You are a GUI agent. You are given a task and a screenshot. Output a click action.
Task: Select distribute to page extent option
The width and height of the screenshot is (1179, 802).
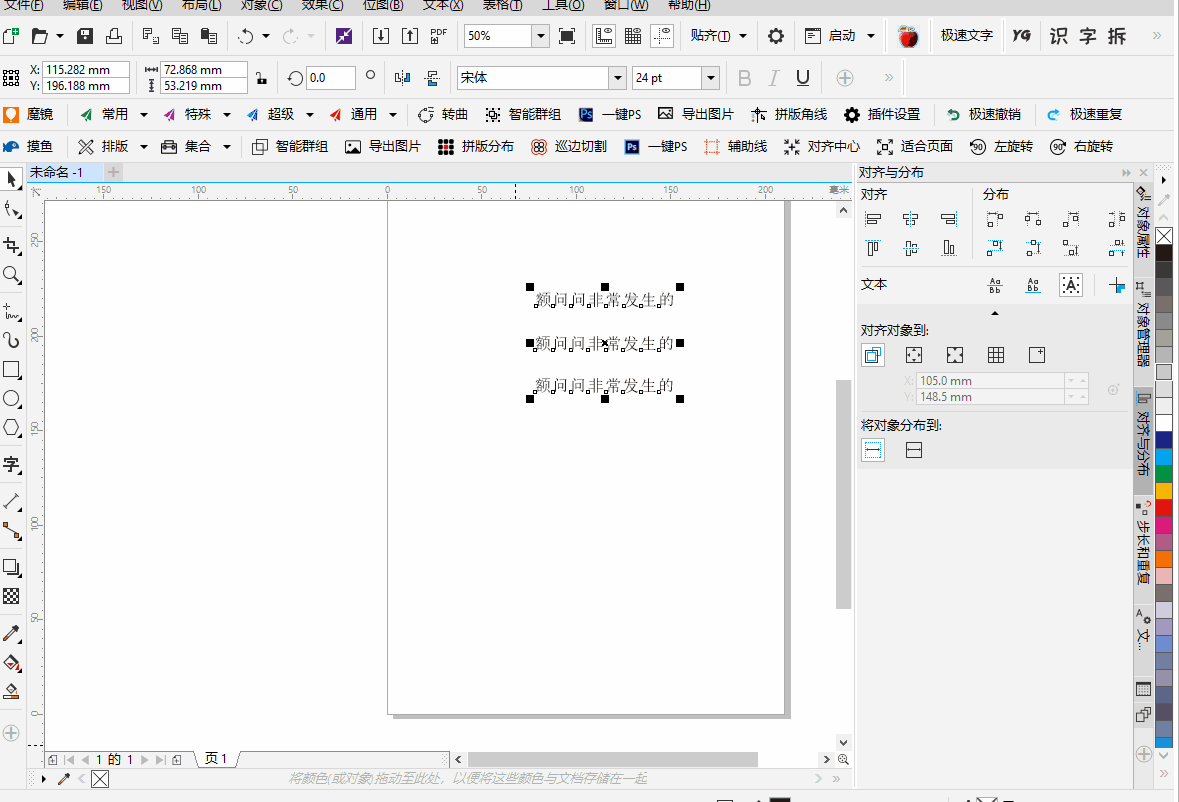(914, 450)
